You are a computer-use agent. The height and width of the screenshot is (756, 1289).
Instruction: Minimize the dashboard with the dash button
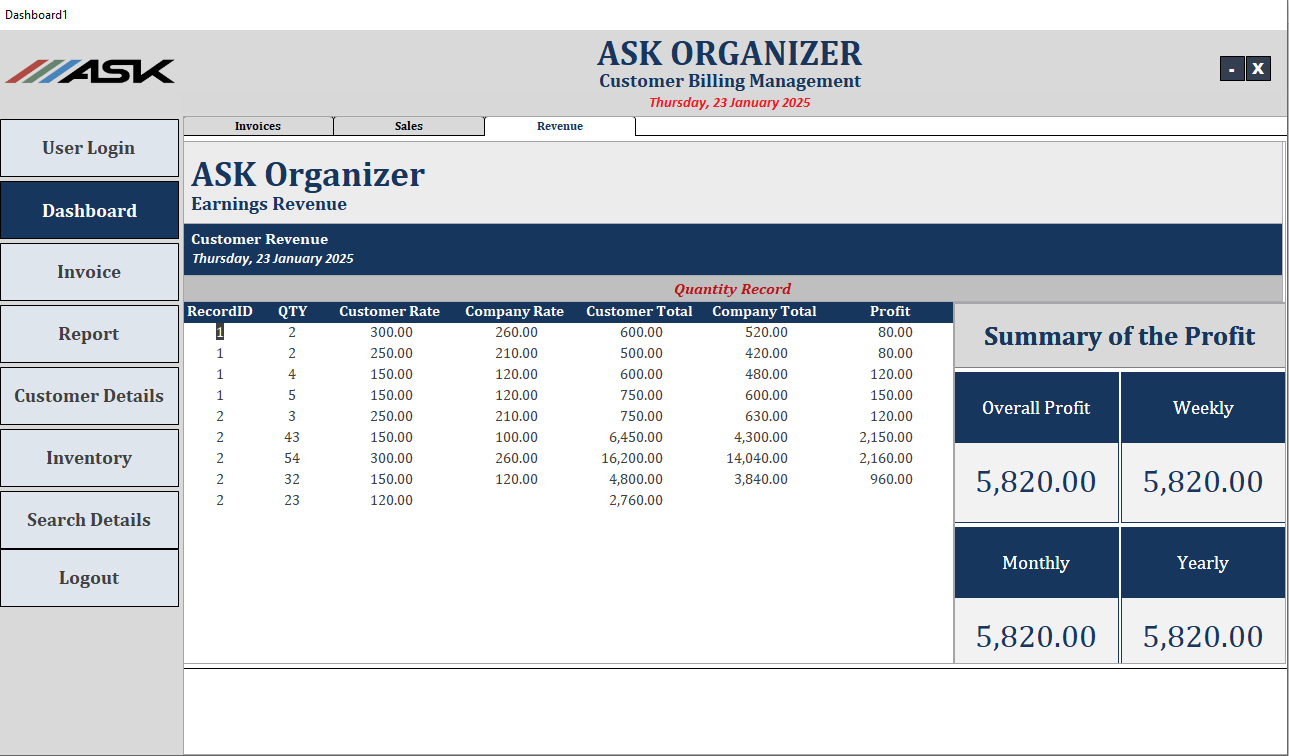[x=1232, y=69]
